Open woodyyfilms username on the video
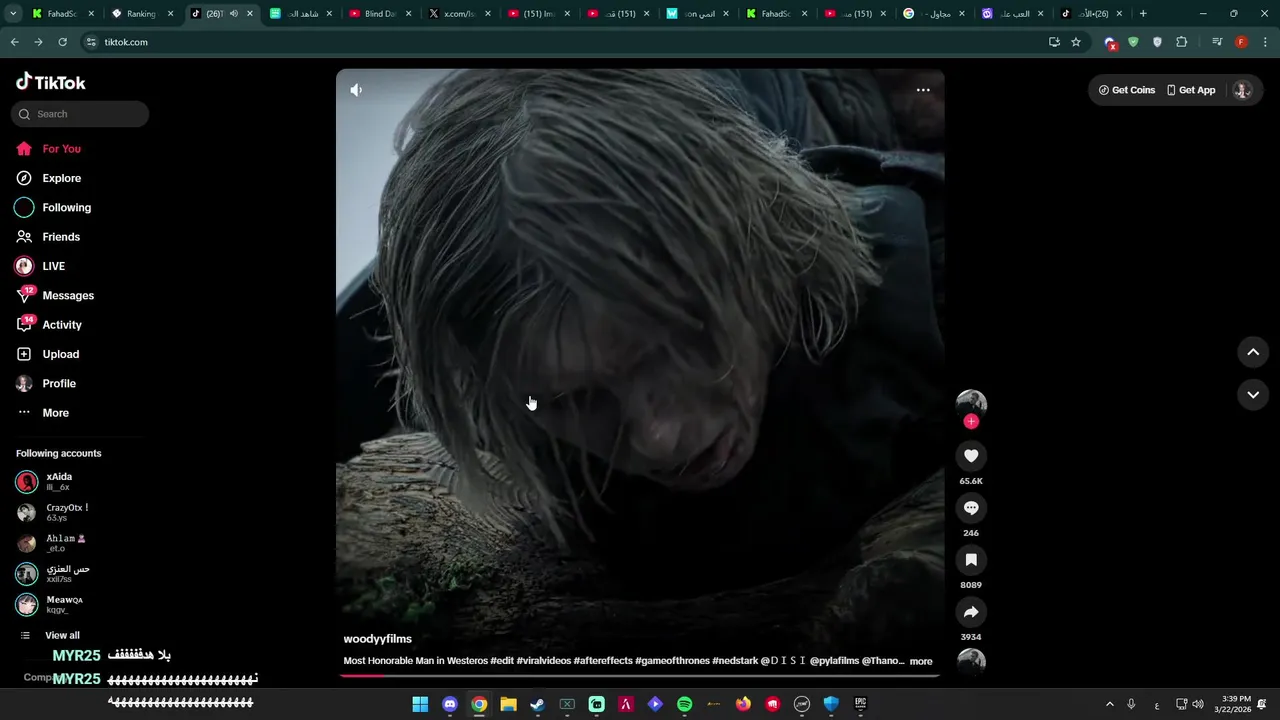The height and width of the screenshot is (720, 1280). 378,639
